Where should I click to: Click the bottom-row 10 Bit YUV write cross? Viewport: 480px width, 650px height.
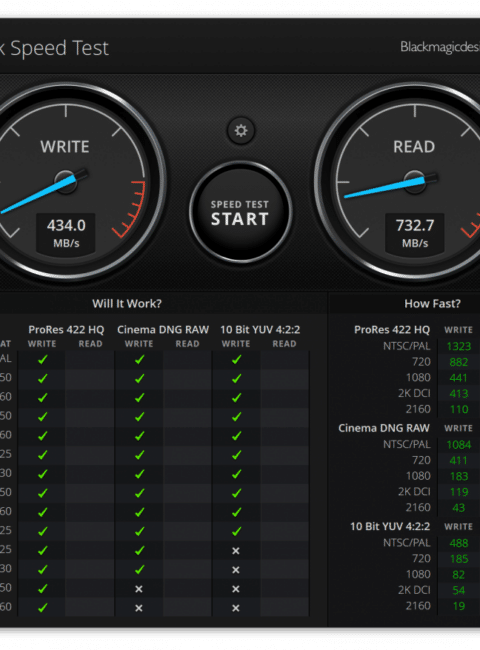[236, 608]
